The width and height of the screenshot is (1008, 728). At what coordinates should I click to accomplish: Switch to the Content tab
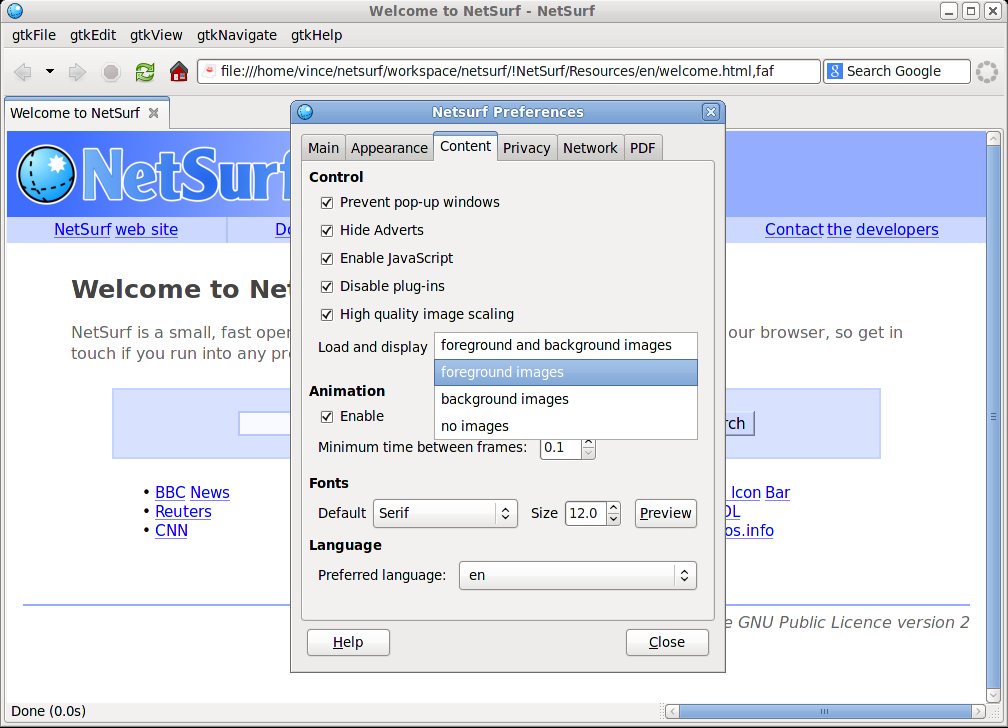coord(465,146)
